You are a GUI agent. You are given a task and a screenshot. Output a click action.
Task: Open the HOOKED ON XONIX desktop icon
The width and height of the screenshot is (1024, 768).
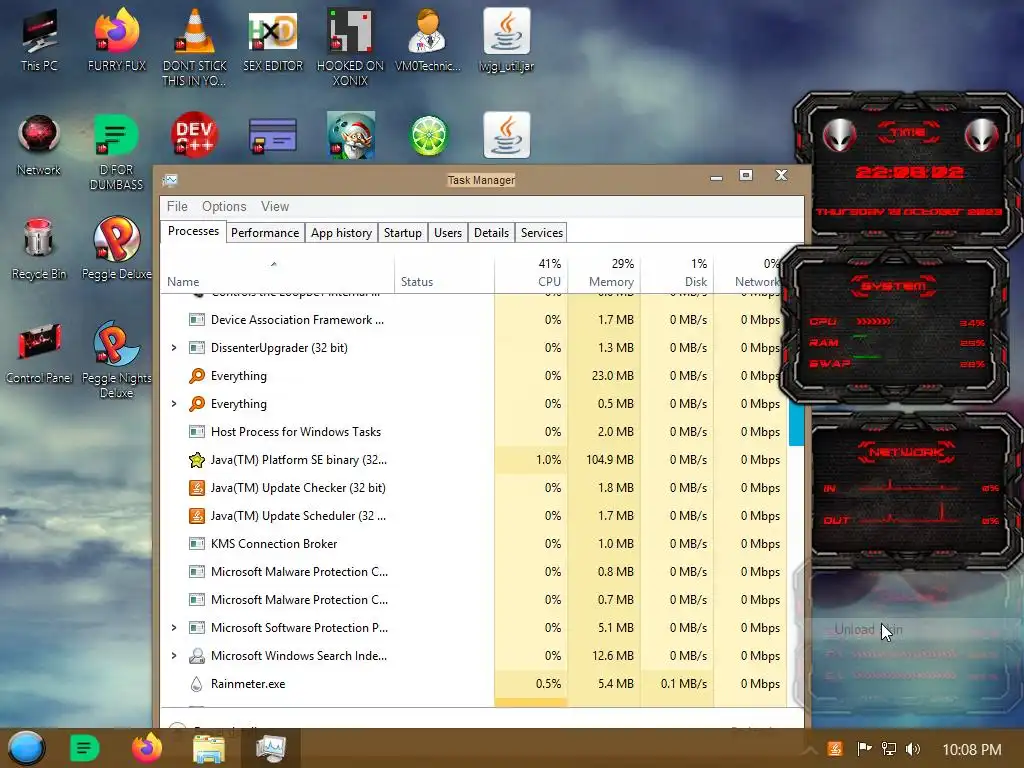pyautogui.click(x=350, y=47)
